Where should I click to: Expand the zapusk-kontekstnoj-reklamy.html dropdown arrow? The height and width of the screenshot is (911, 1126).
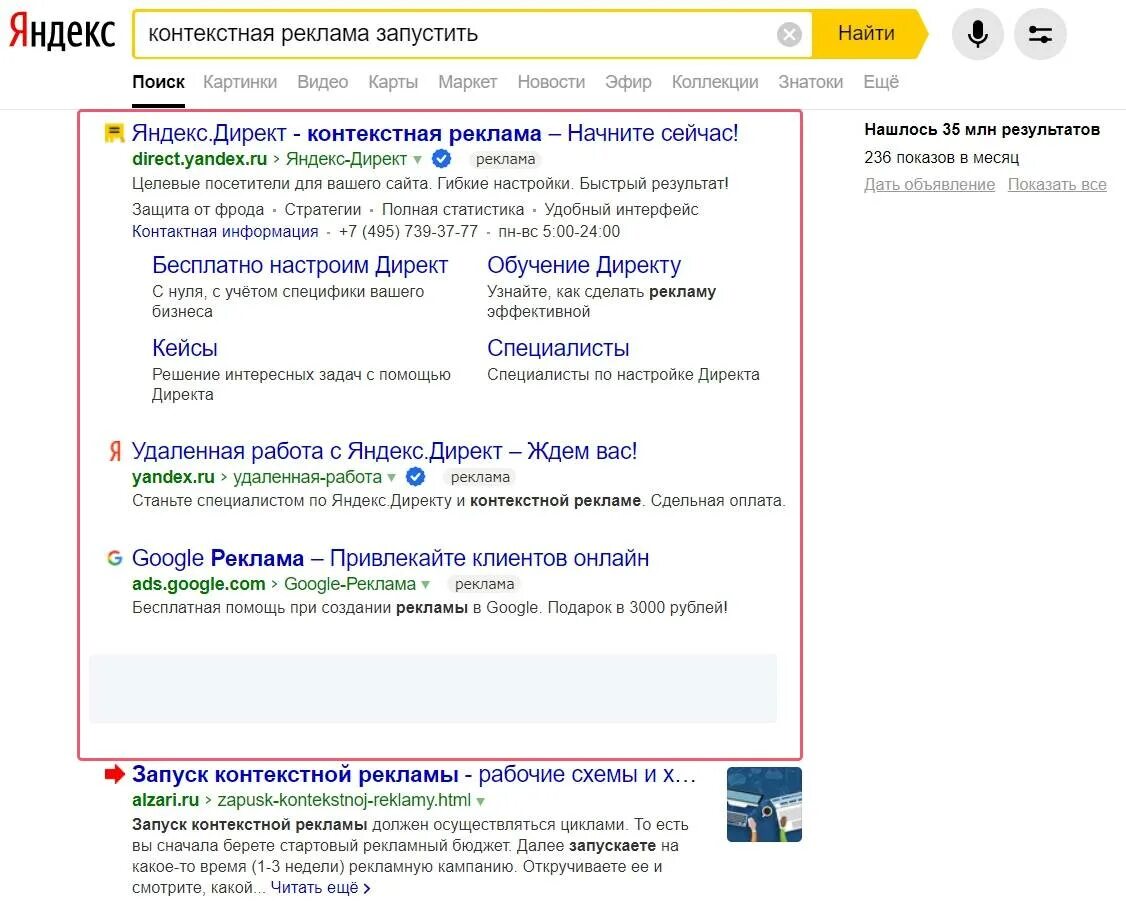point(480,800)
